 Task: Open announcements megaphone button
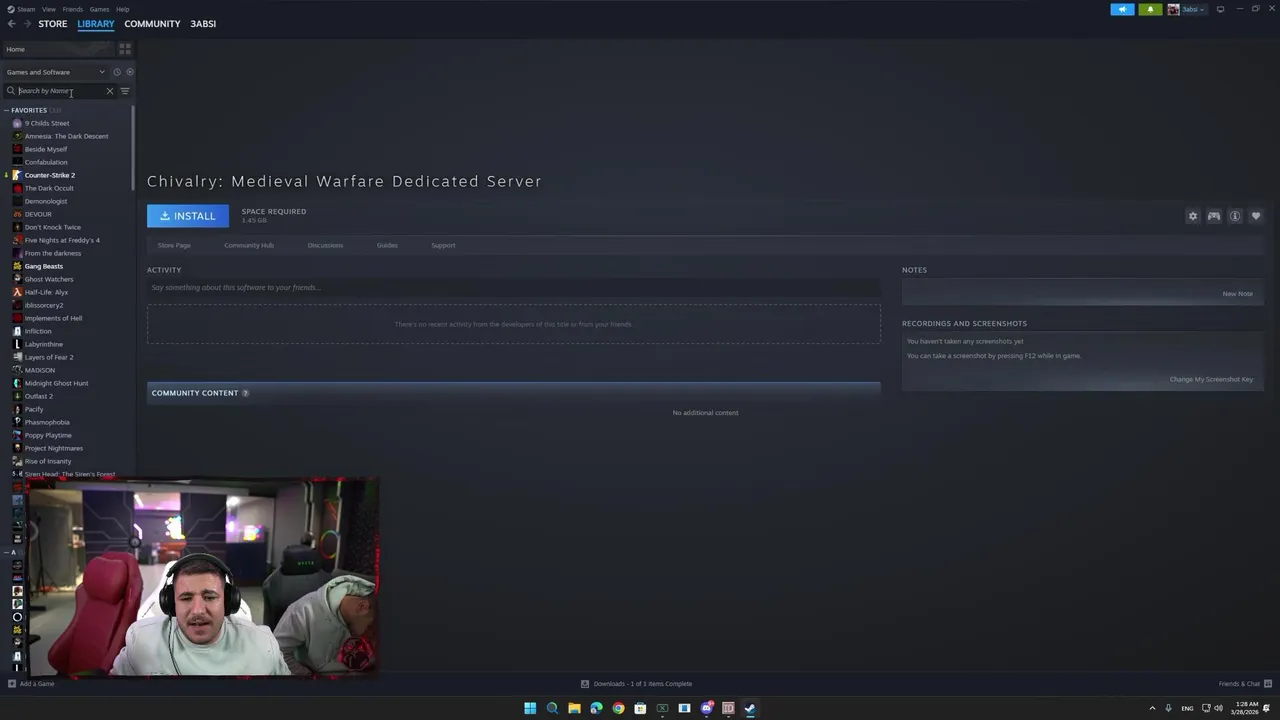[x=1122, y=9]
